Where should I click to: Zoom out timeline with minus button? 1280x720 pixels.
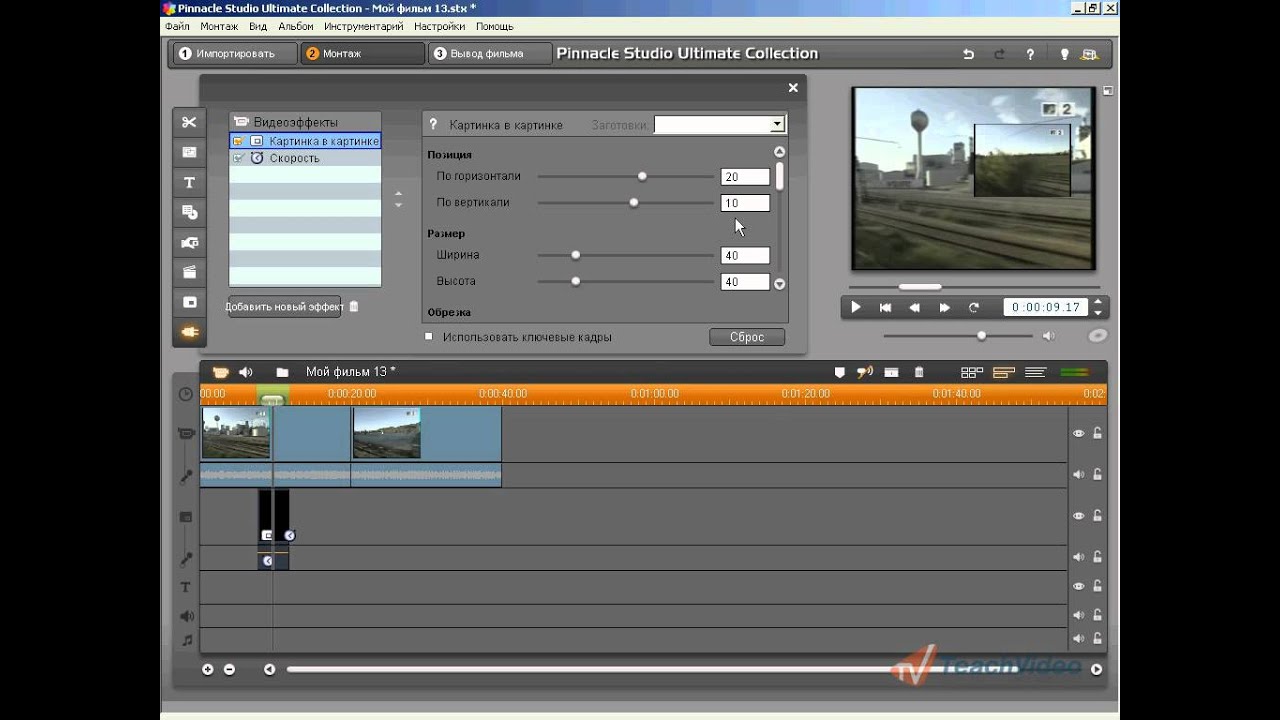[x=229, y=669]
